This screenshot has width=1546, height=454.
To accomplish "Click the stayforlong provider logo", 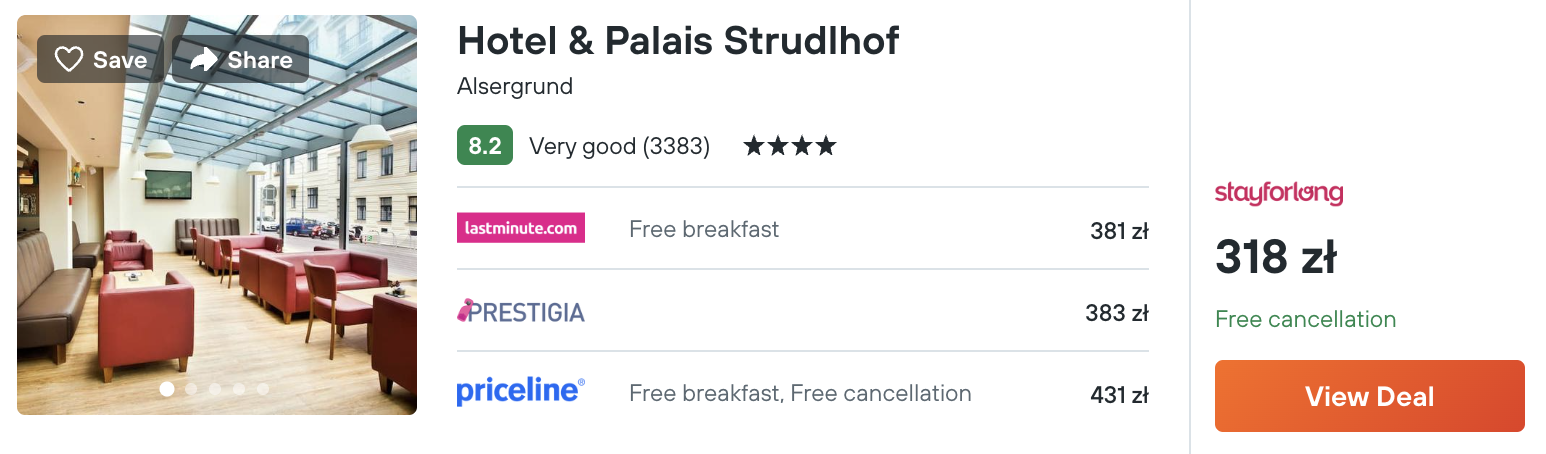I will click(x=1279, y=193).
